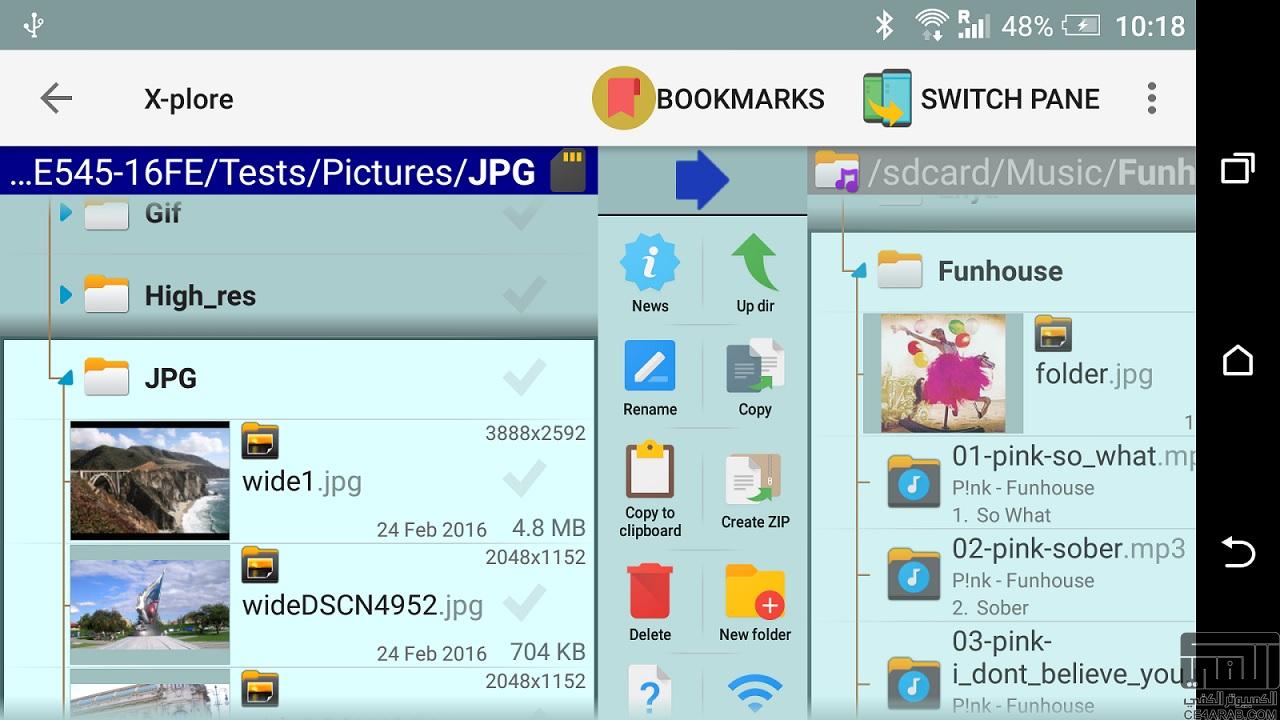Select the JPG folder name
The height and width of the screenshot is (720, 1280).
tap(170, 378)
